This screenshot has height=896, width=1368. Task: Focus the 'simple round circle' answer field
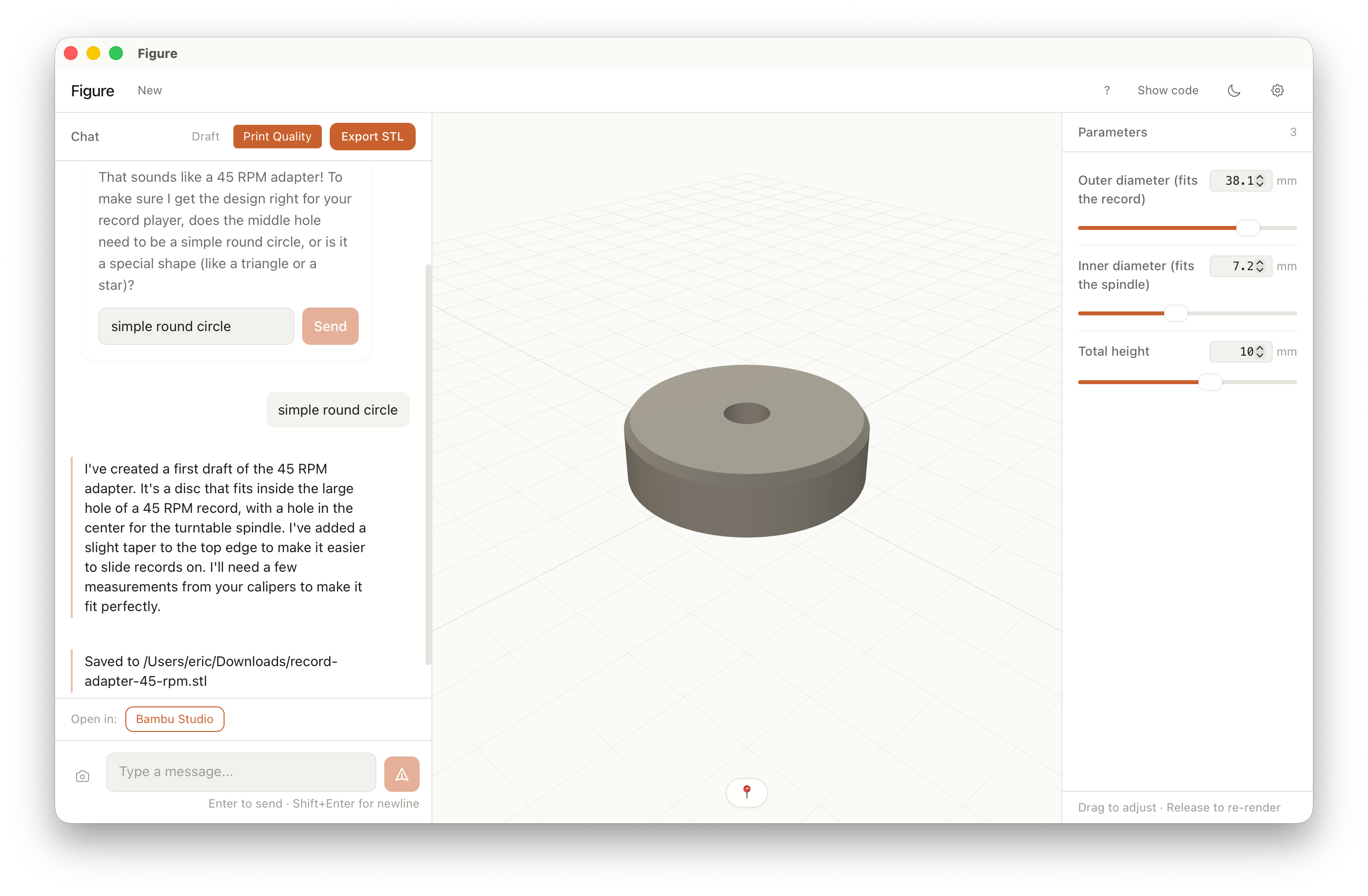196,326
